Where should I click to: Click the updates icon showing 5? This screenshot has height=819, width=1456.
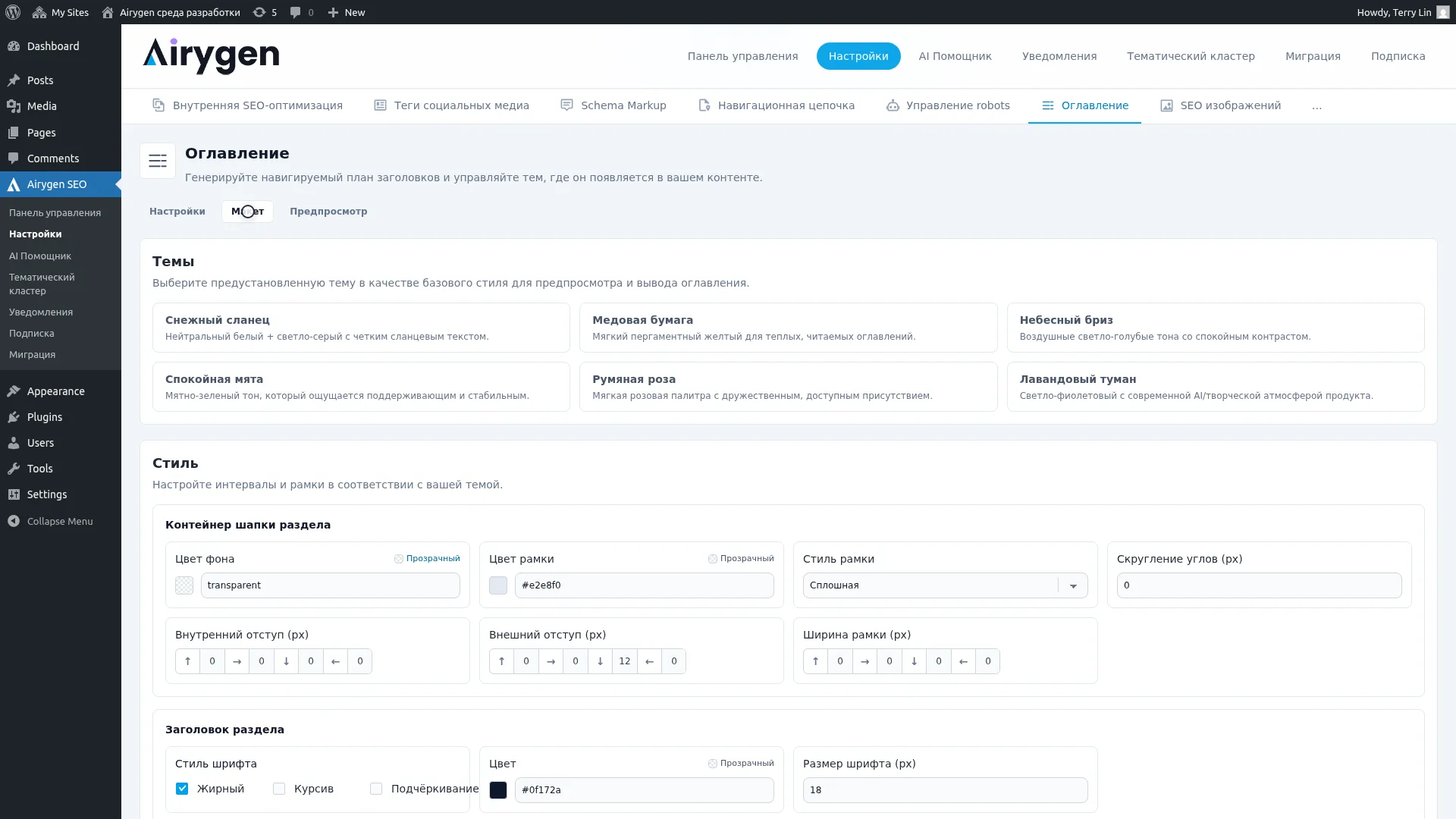click(x=265, y=12)
